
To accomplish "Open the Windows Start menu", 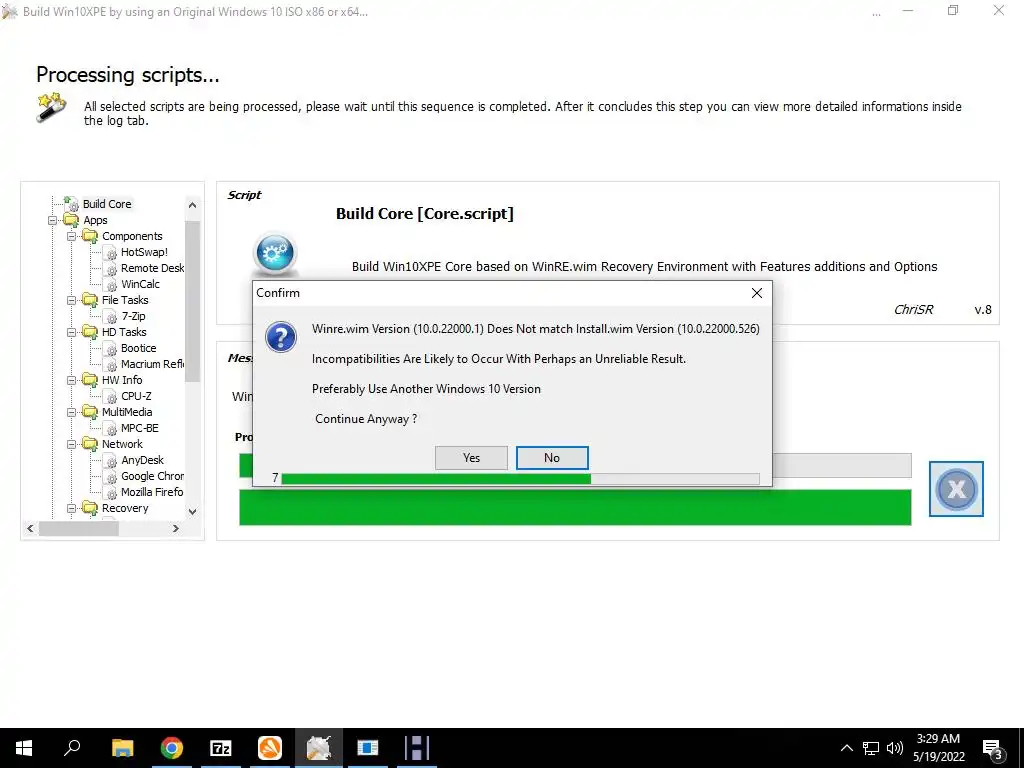I will (x=24, y=748).
